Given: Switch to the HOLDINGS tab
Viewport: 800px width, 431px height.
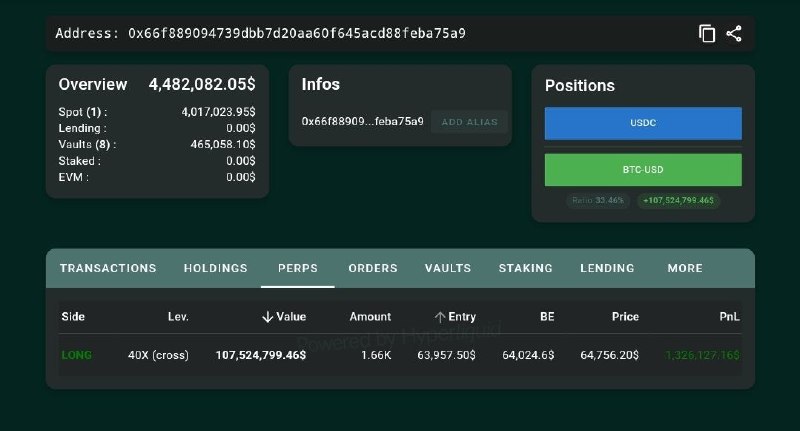Looking at the screenshot, I should [x=215, y=268].
